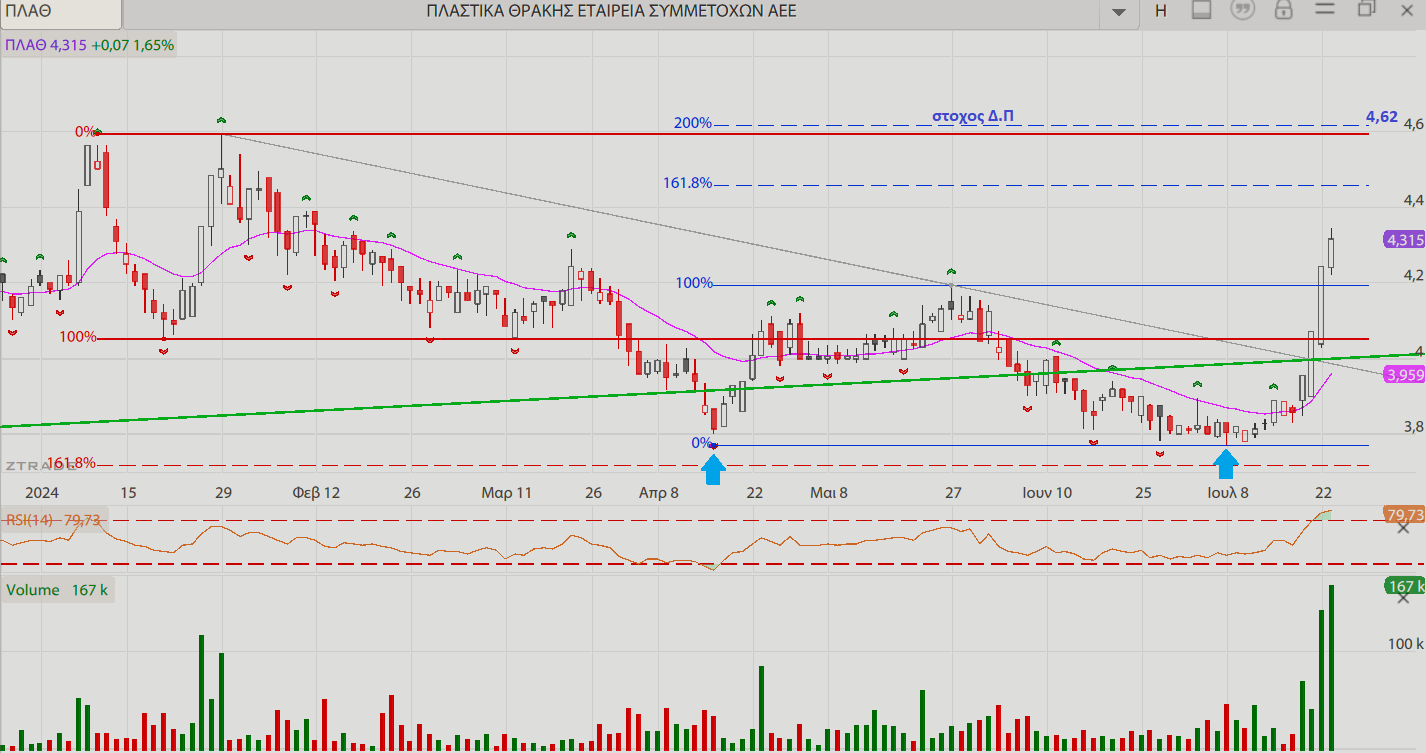Close the RSI(14) indicator panel
1426x753 pixels.
(1403, 527)
